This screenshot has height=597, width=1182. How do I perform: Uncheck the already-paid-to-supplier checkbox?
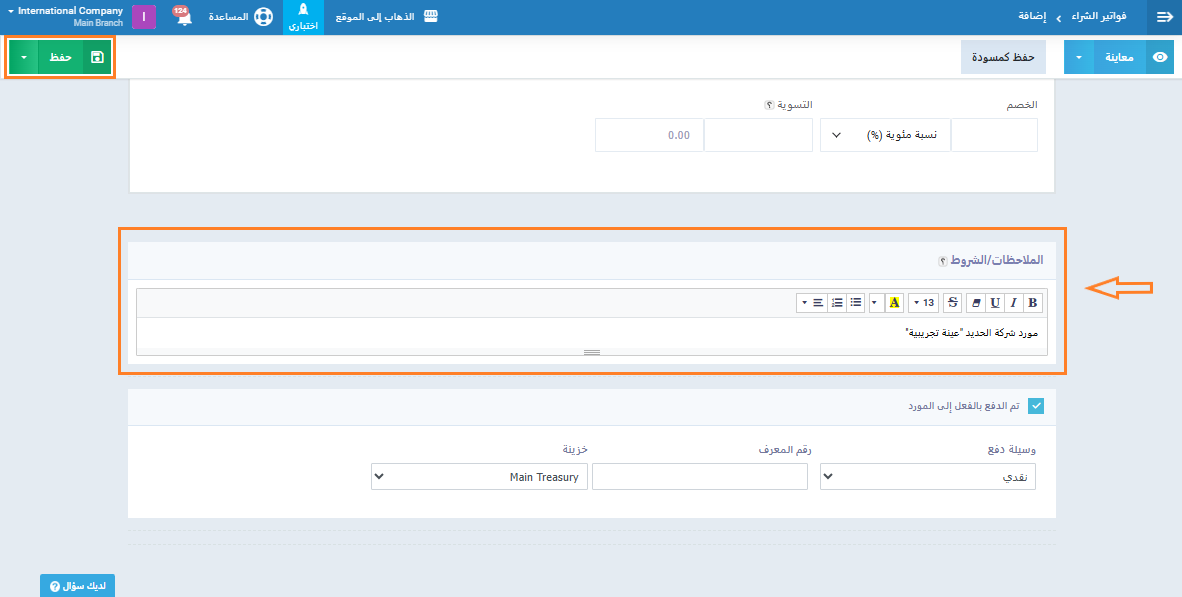coord(1036,406)
